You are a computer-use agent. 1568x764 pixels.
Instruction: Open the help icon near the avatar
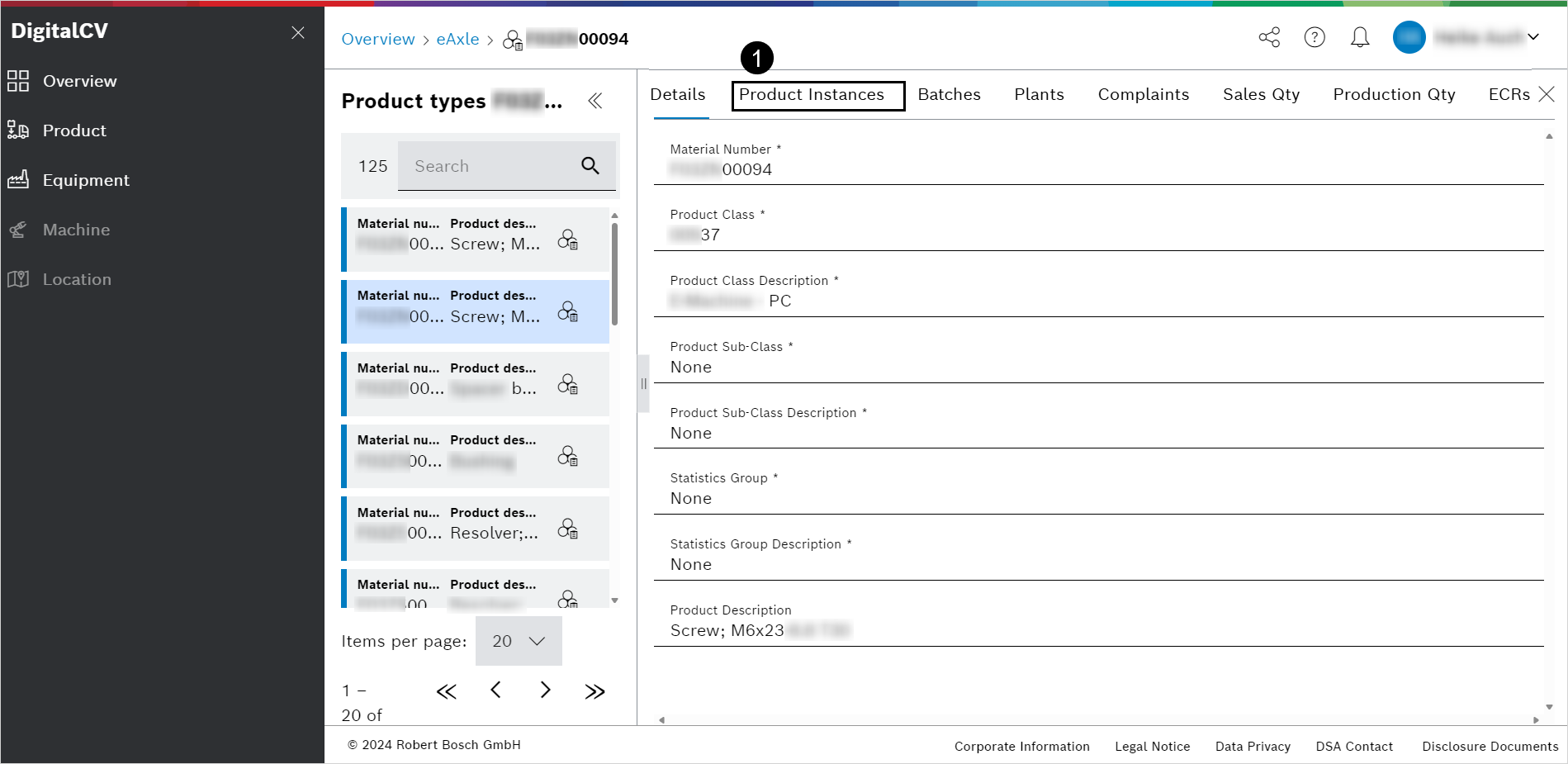click(1315, 37)
